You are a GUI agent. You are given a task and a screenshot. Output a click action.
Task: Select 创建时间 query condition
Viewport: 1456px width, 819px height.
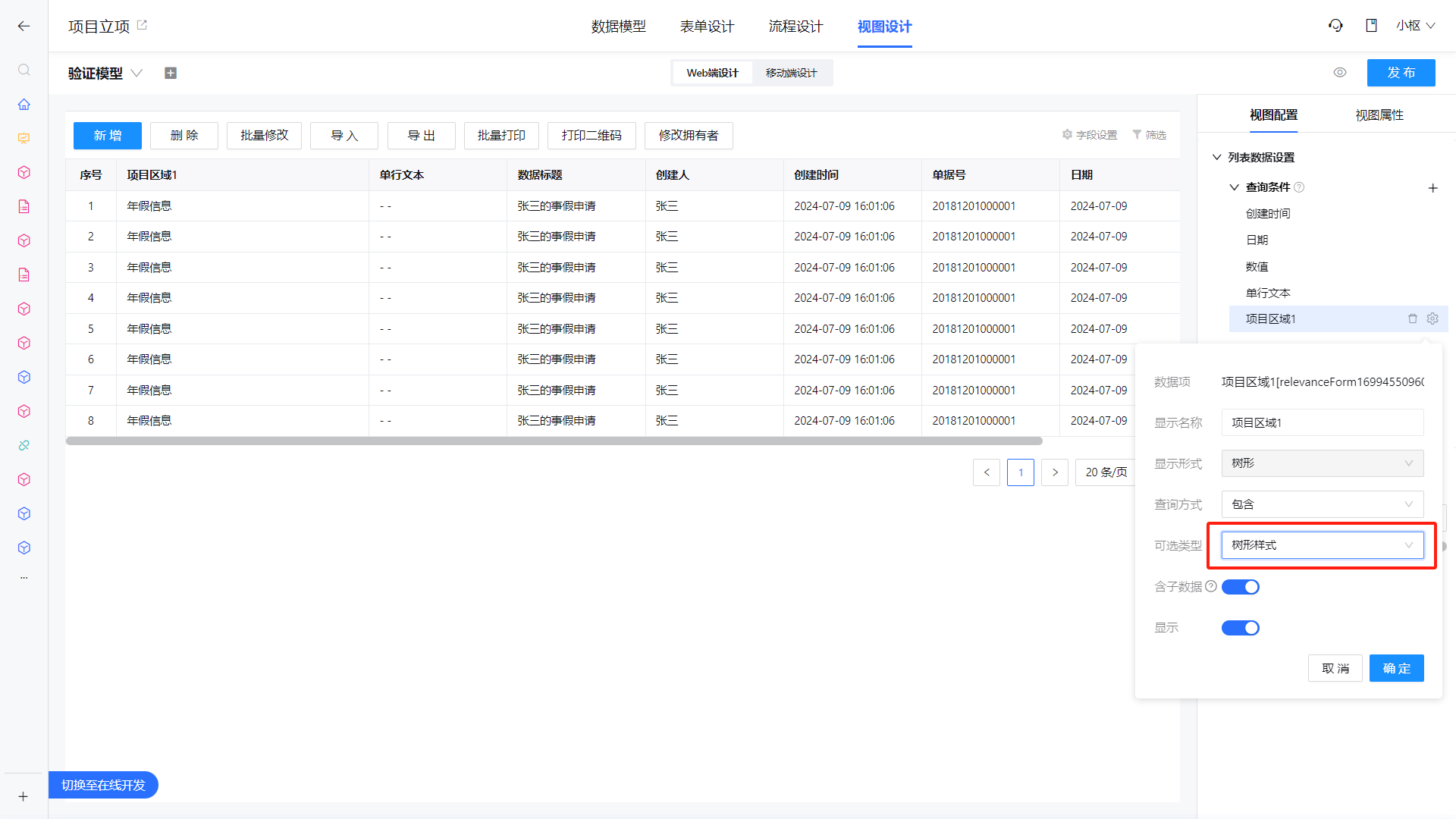[x=1268, y=214]
